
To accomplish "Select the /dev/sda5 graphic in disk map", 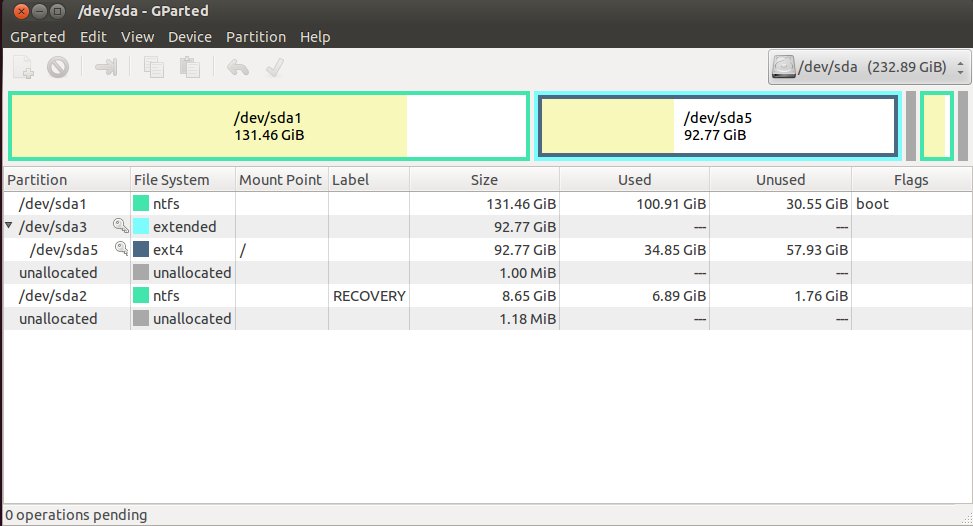I will 718,127.
